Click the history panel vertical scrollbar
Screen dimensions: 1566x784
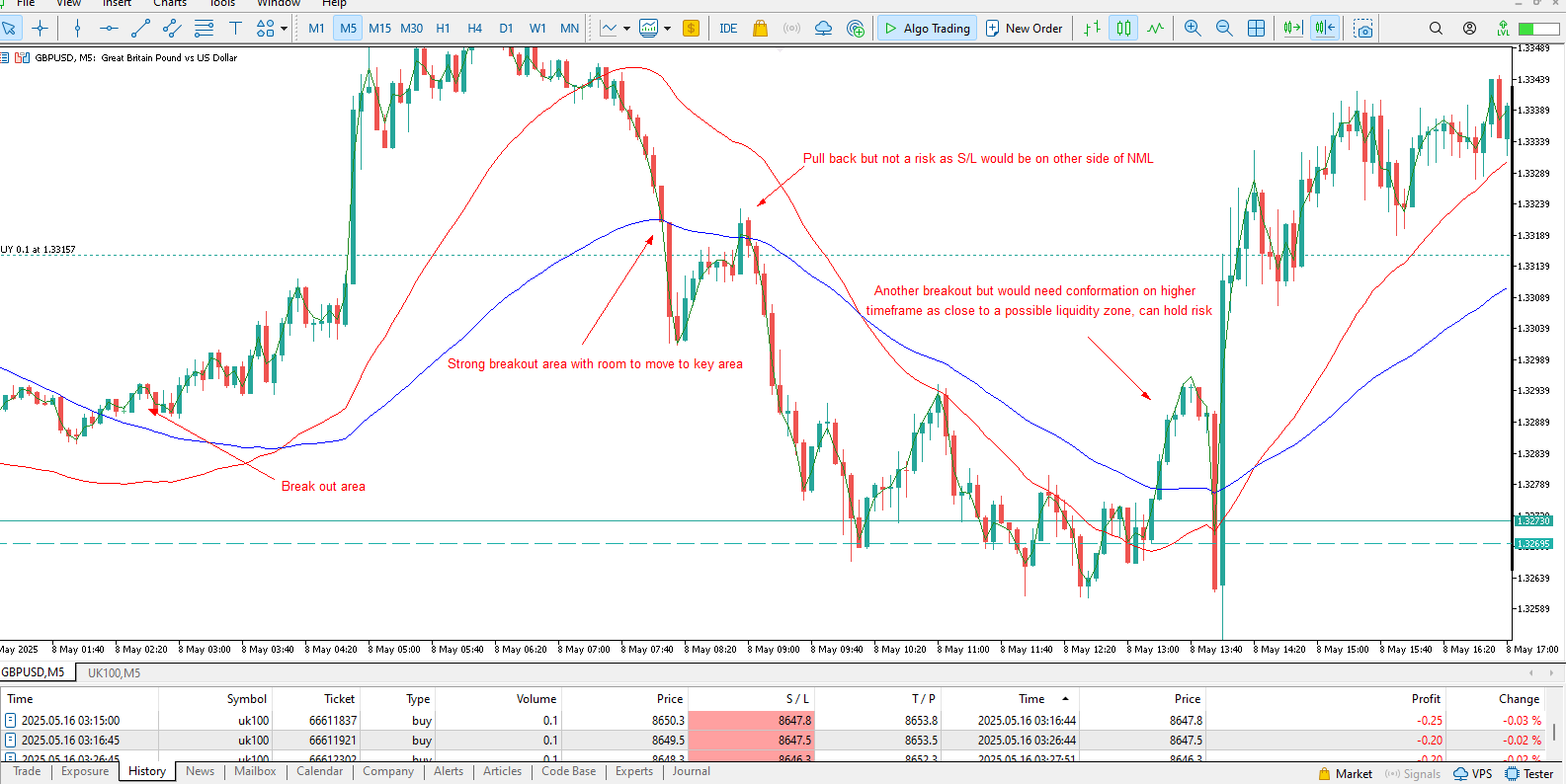click(1554, 732)
